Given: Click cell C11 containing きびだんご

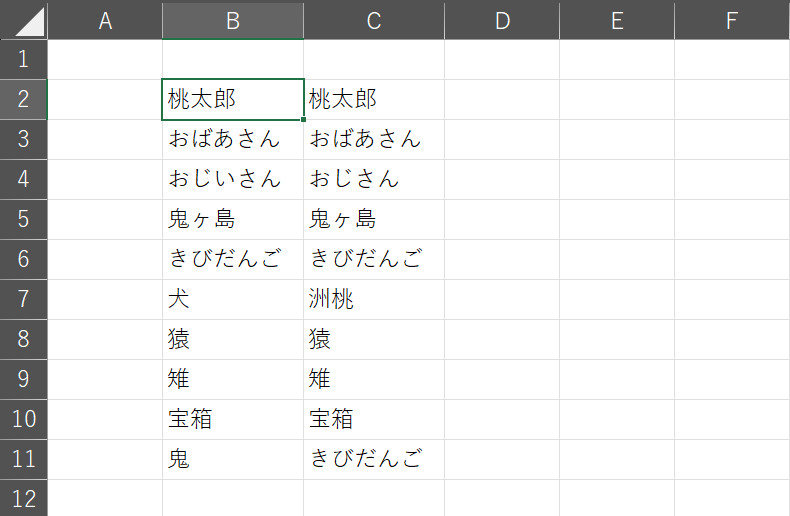Looking at the screenshot, I should (374, 459).
